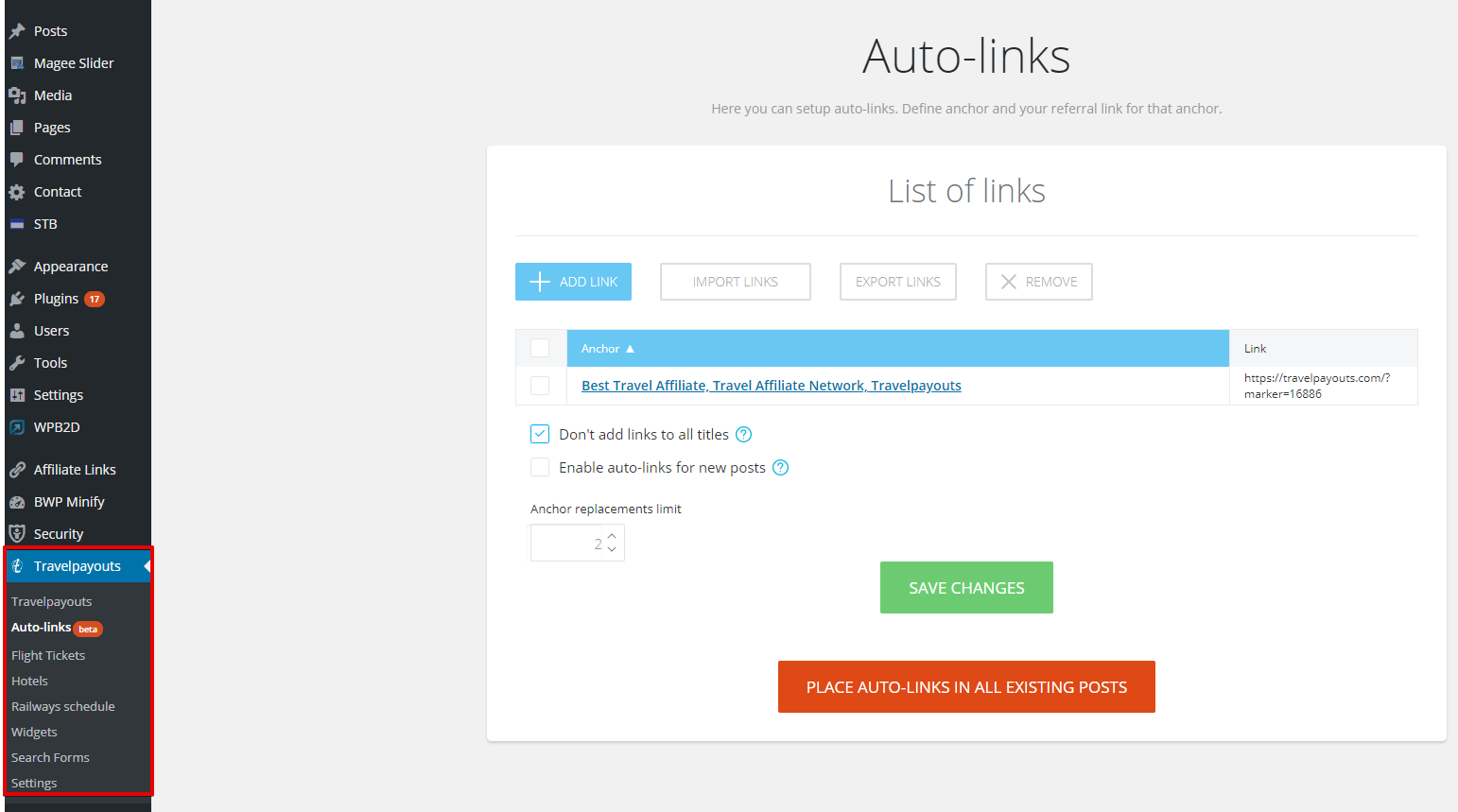1458x812 pixels.
Task: Click the Affiliate Links chain icon
Action: tap(17, 470)
